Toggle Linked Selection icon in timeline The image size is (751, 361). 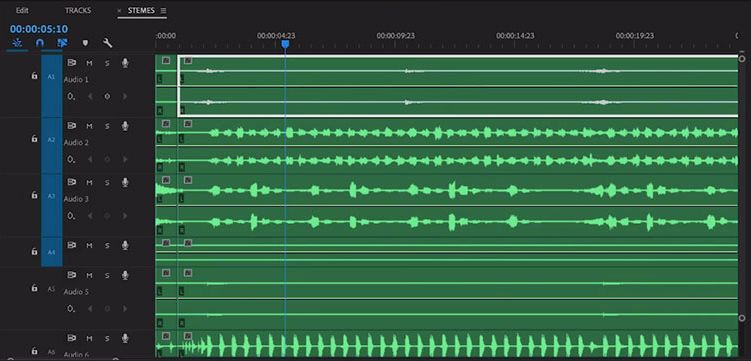pos(62,43)
